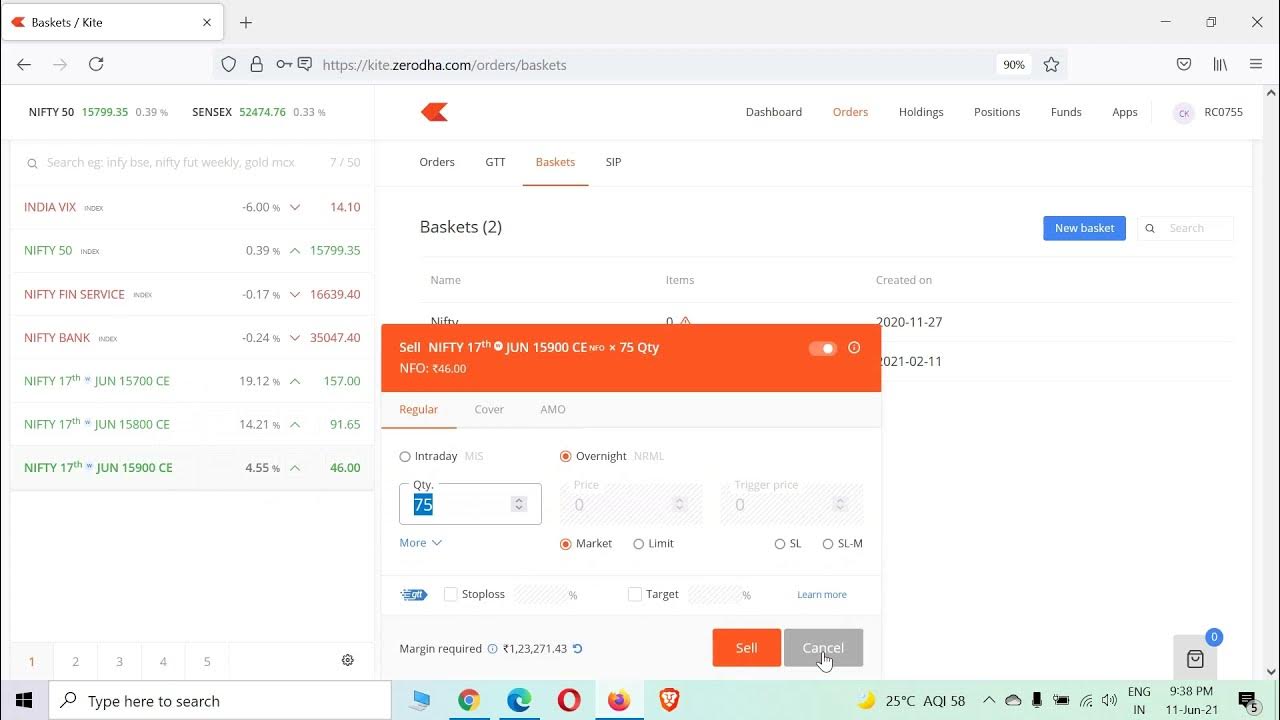Open site security shield icon

click(x=229, y=65)
